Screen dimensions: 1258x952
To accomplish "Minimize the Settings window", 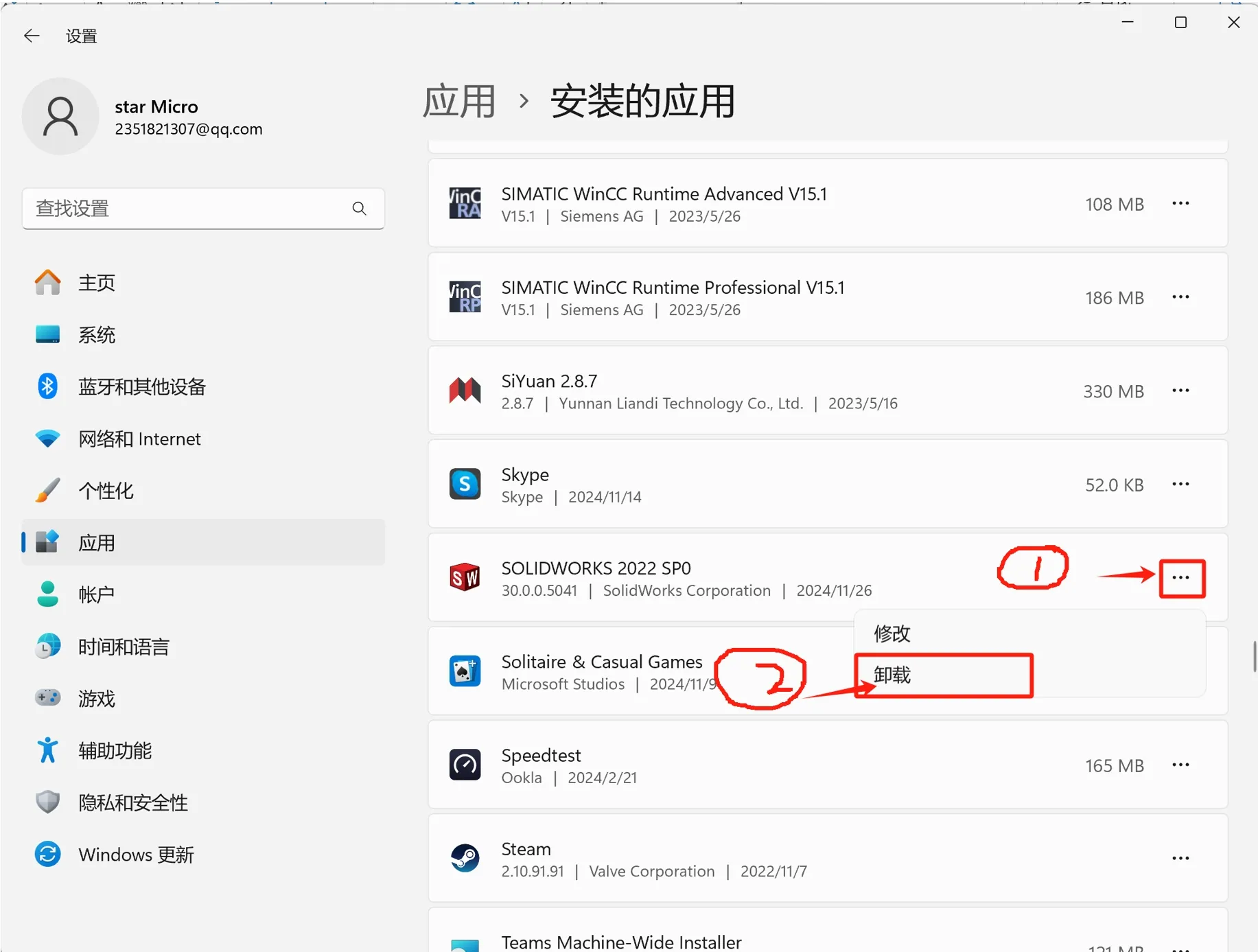I will click(1128, 23).
